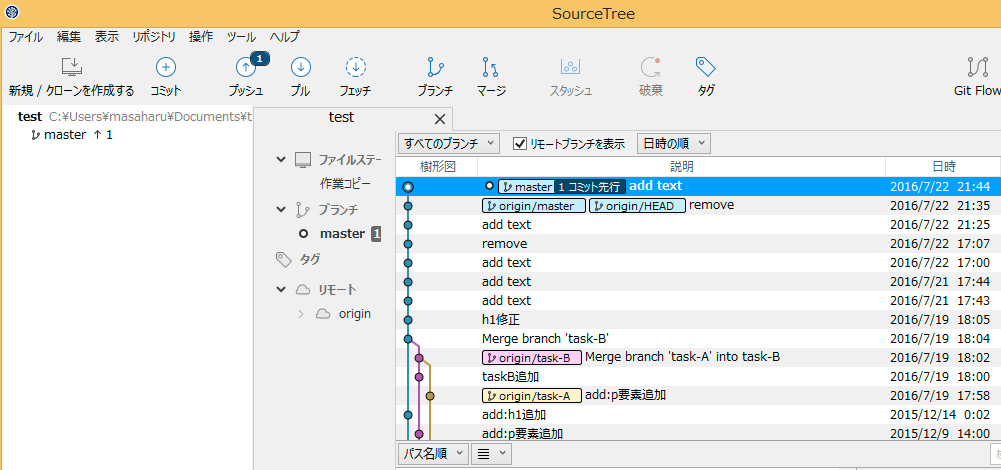Click the Push (プッシュ) toolbar icon
The image size is (1001, 470).
[246, 67]
